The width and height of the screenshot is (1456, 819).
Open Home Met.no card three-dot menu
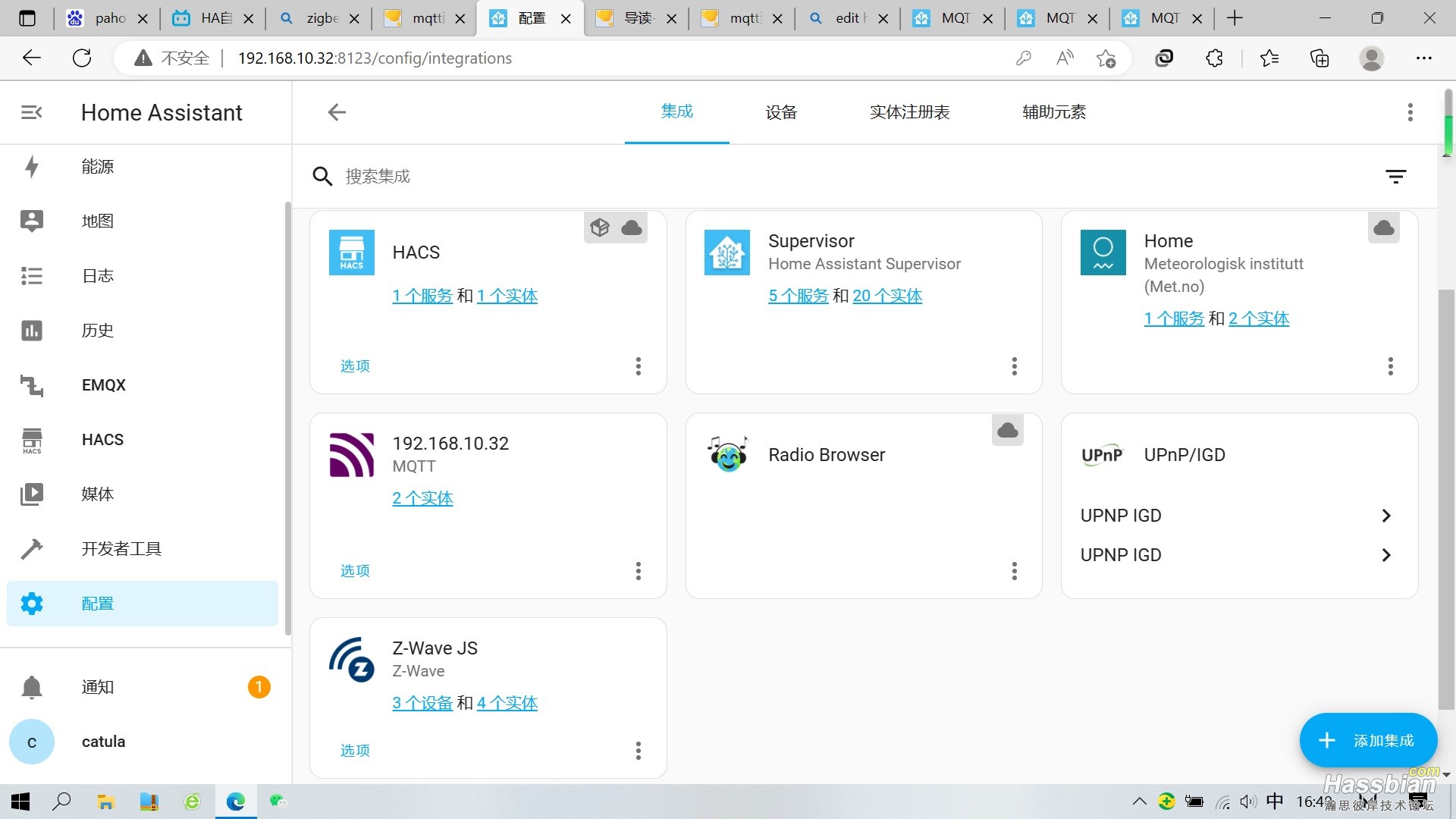tap(1391, 366)
